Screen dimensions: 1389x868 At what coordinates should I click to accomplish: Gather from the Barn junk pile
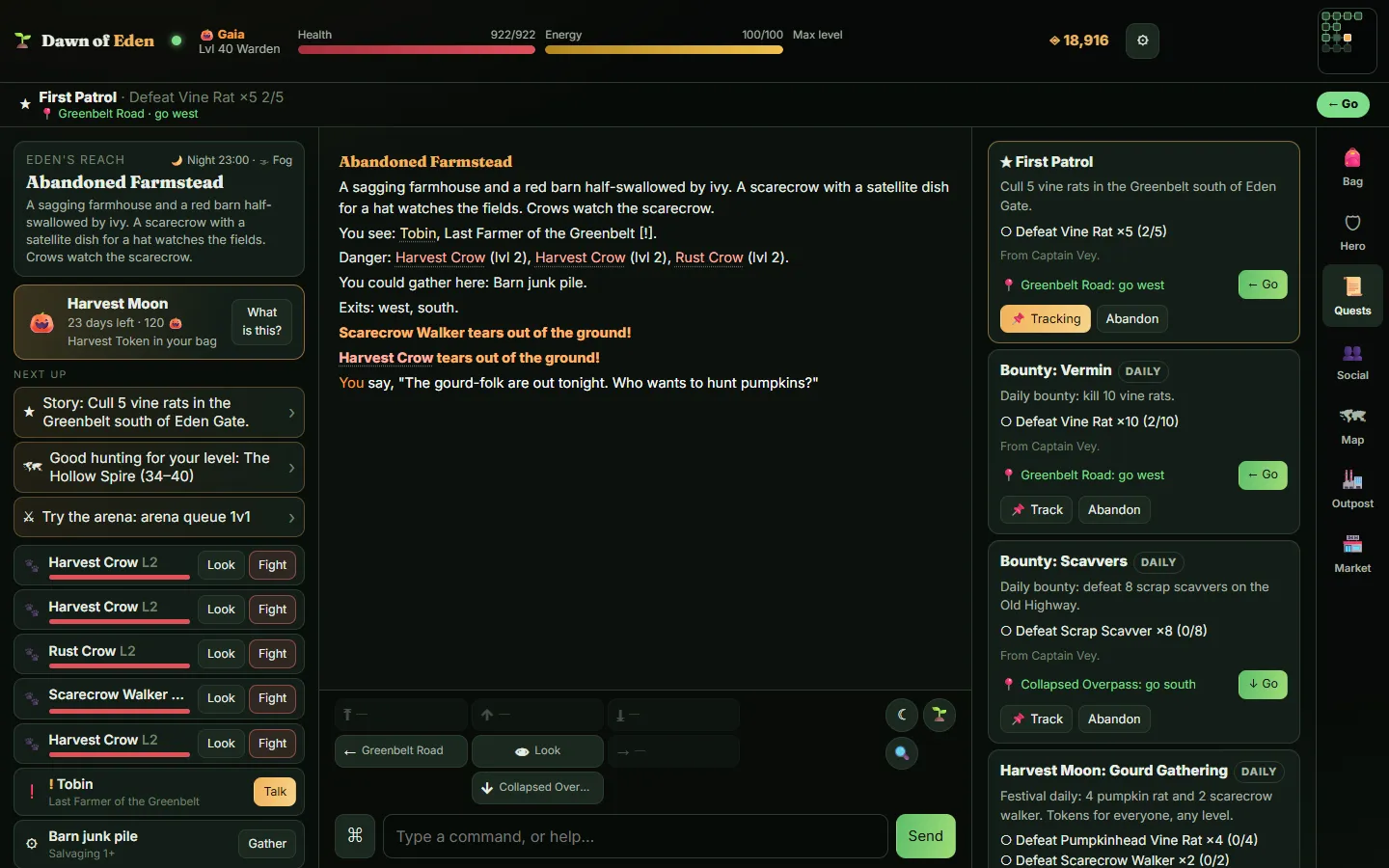(267, 844)
